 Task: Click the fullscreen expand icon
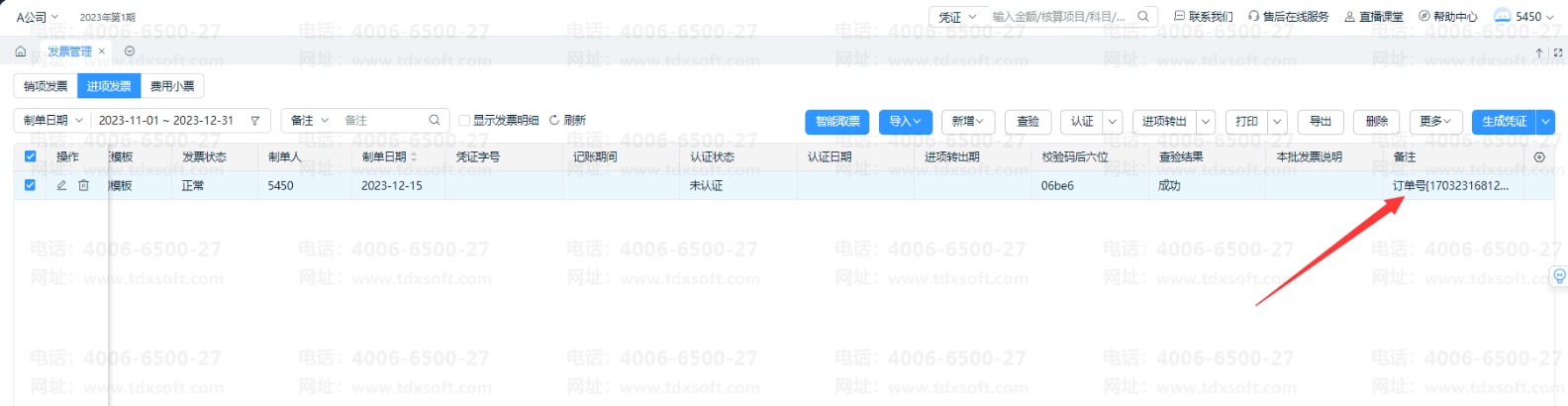coord(1558,52)
